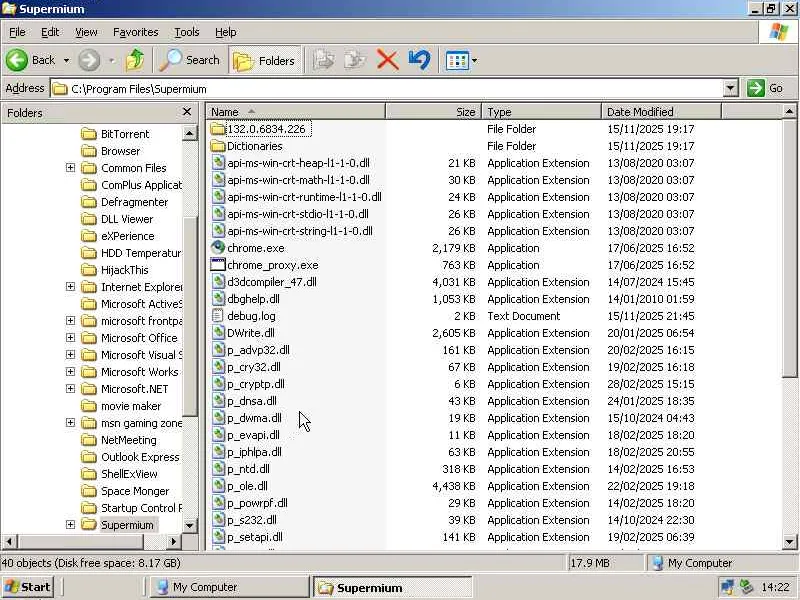Select p_cryptp.dll file name
The image size is (800, 600).
tap(256, 384)
